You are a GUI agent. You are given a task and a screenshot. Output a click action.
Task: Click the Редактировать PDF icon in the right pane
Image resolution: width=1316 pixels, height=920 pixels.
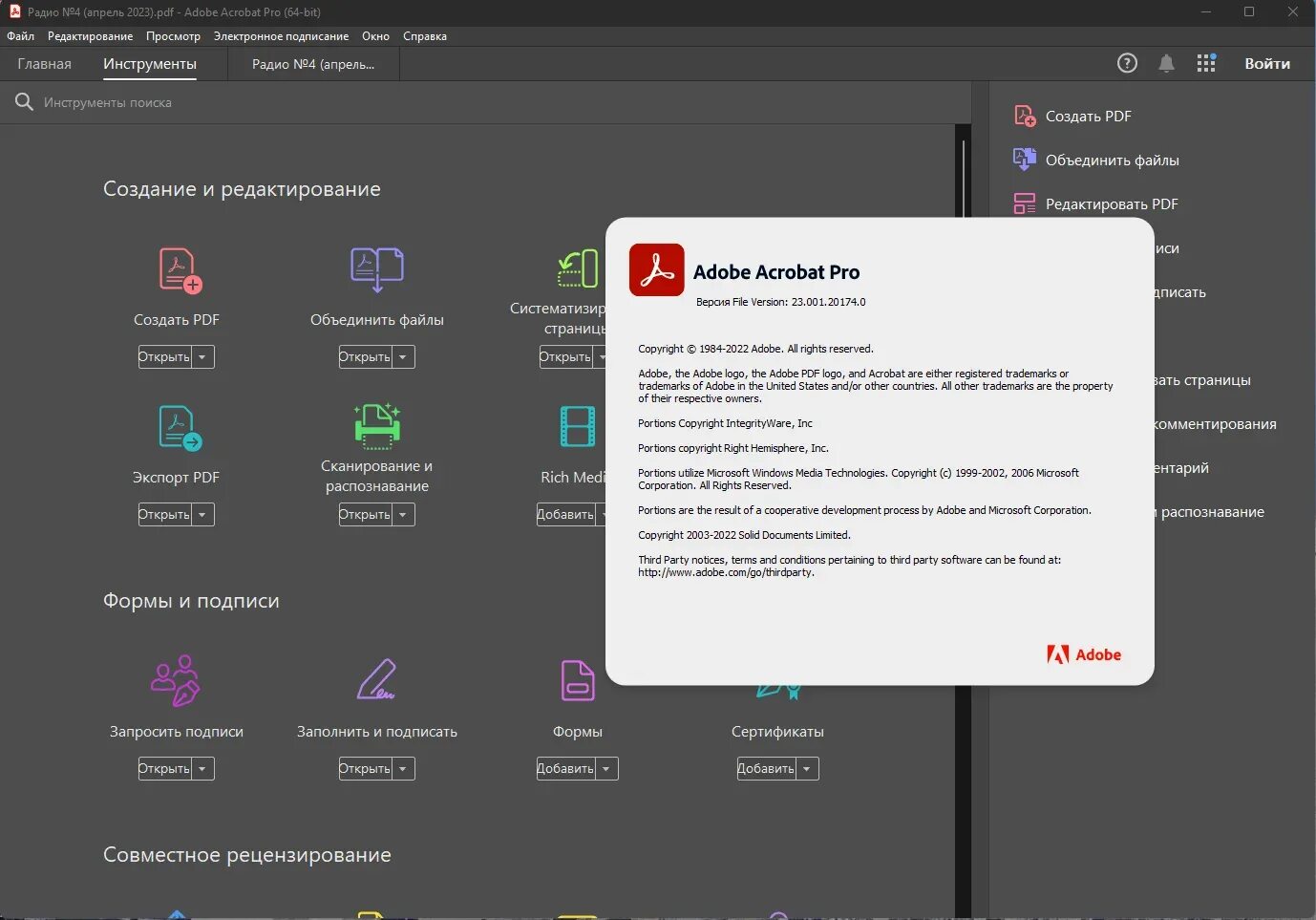1025,203
